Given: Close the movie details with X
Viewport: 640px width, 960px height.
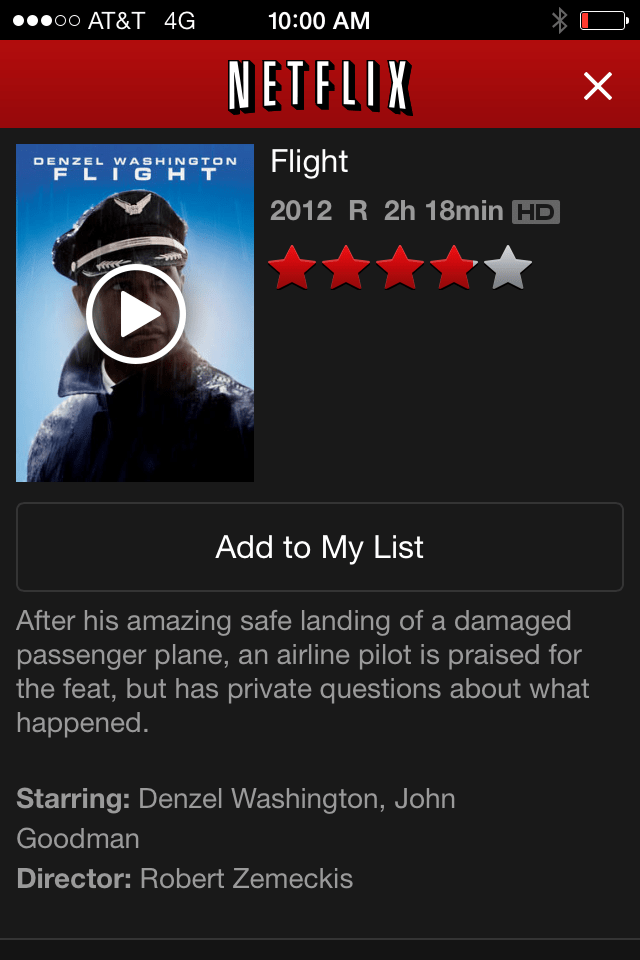Looking at the screenshot, I should click(x=598, y=86).
